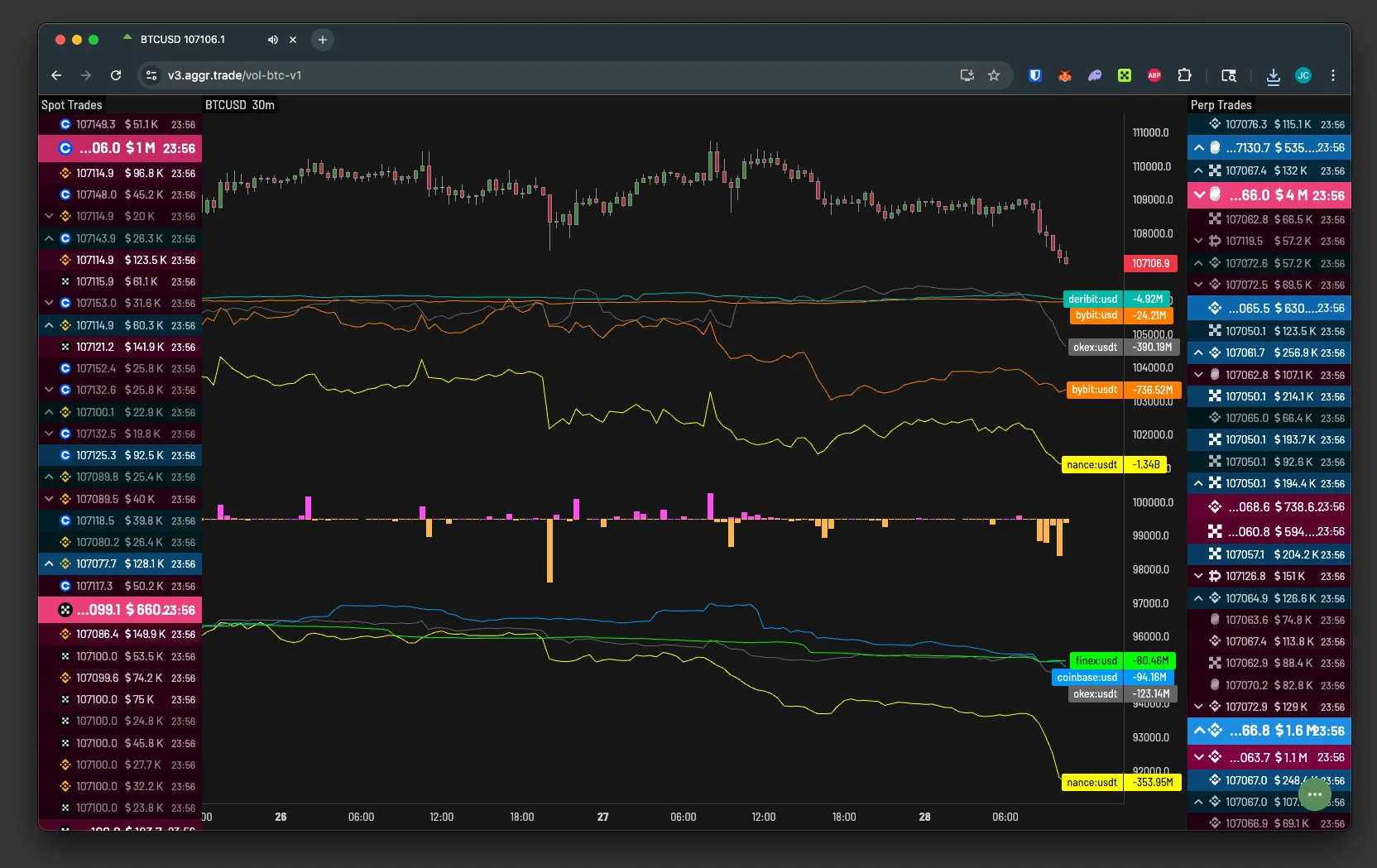
Task: Open the 30m timeframe selector
Action: pyautogui.click(x=262, y=105)
